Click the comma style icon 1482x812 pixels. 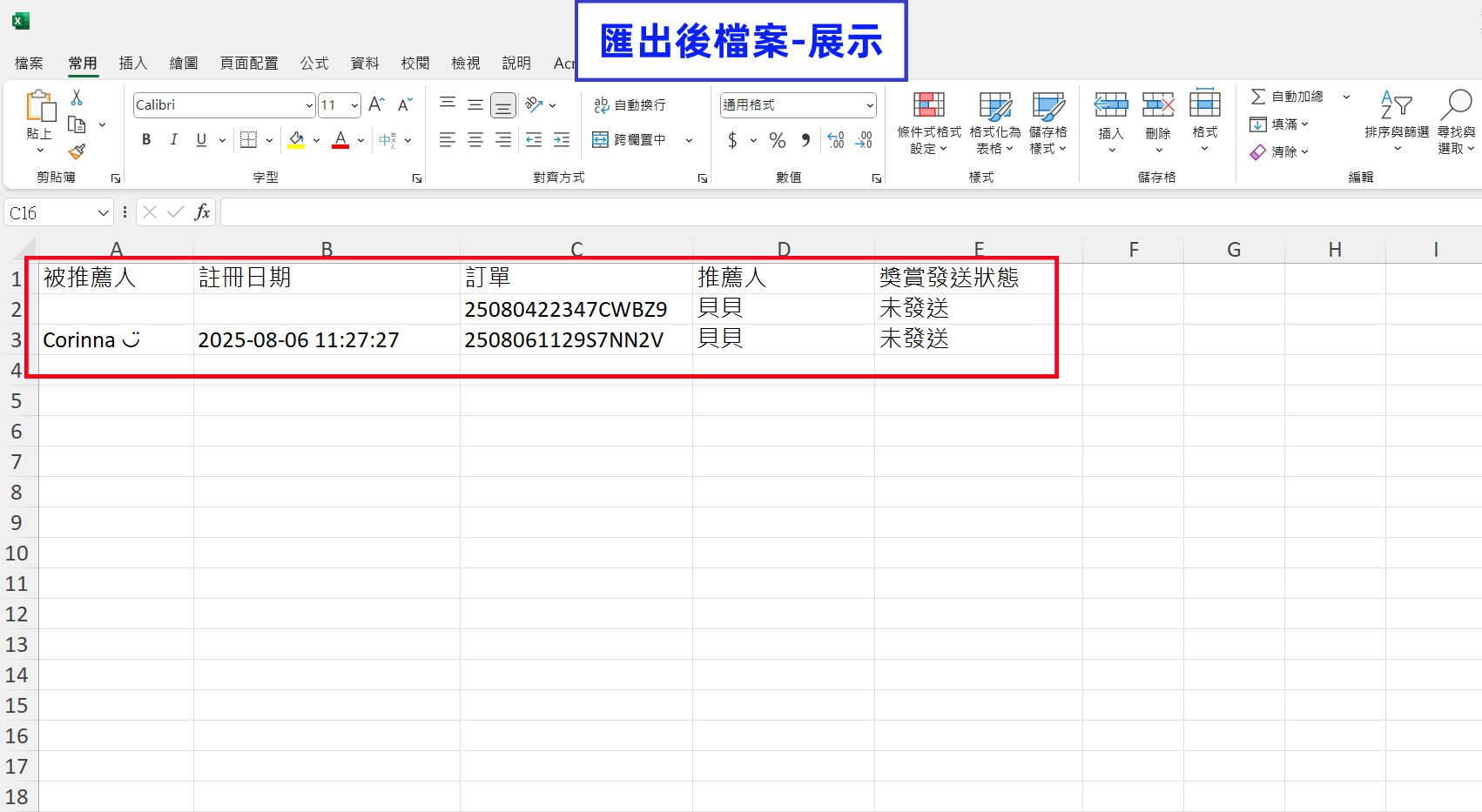click(805, 139)
